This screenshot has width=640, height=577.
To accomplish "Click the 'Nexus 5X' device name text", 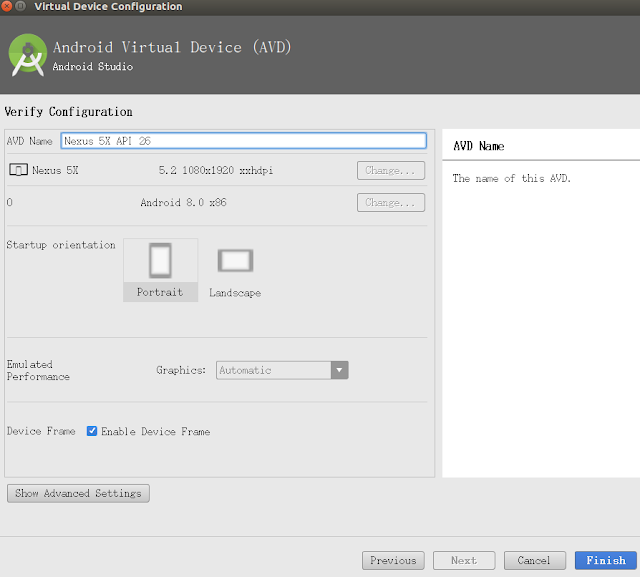I will pos(55,170).
